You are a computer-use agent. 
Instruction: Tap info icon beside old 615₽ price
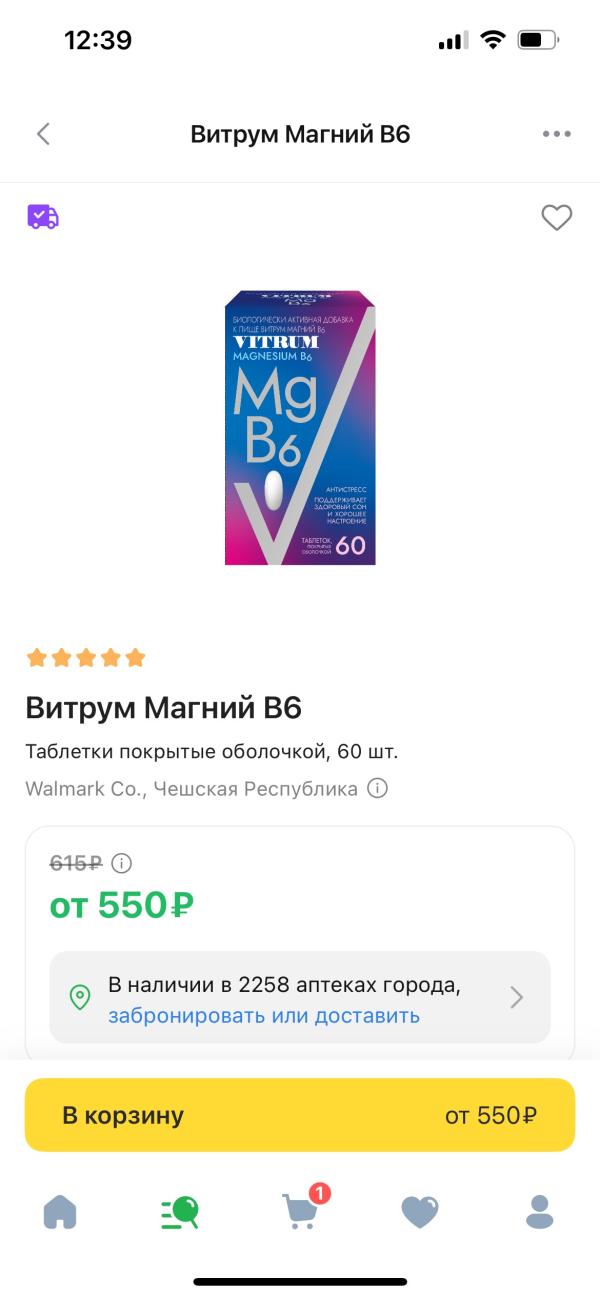pyautogui.click(x=121, y=863)
